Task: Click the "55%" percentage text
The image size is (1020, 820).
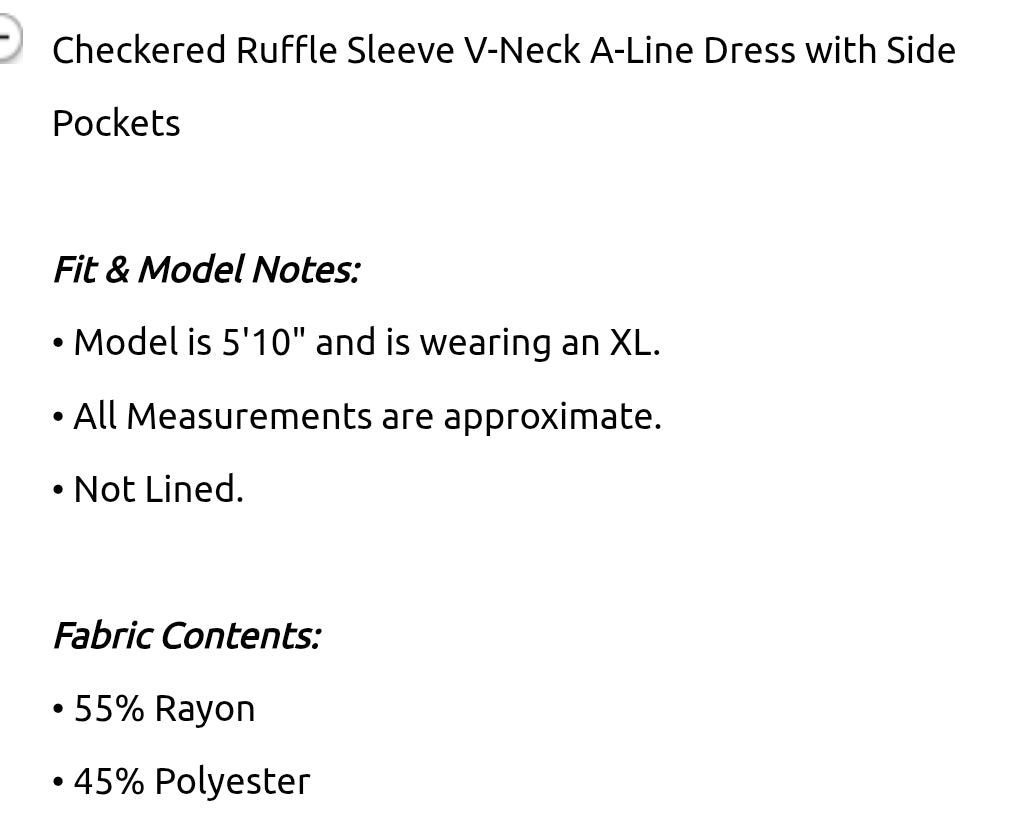Action: tap(110, 709)
